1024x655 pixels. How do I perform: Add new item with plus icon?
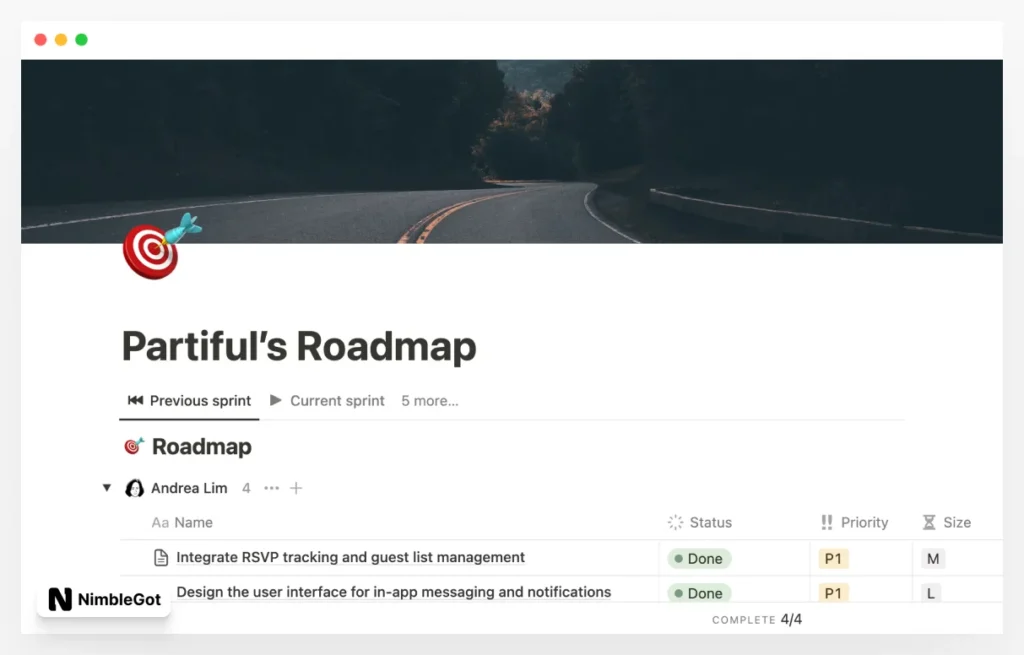point(296,488)
